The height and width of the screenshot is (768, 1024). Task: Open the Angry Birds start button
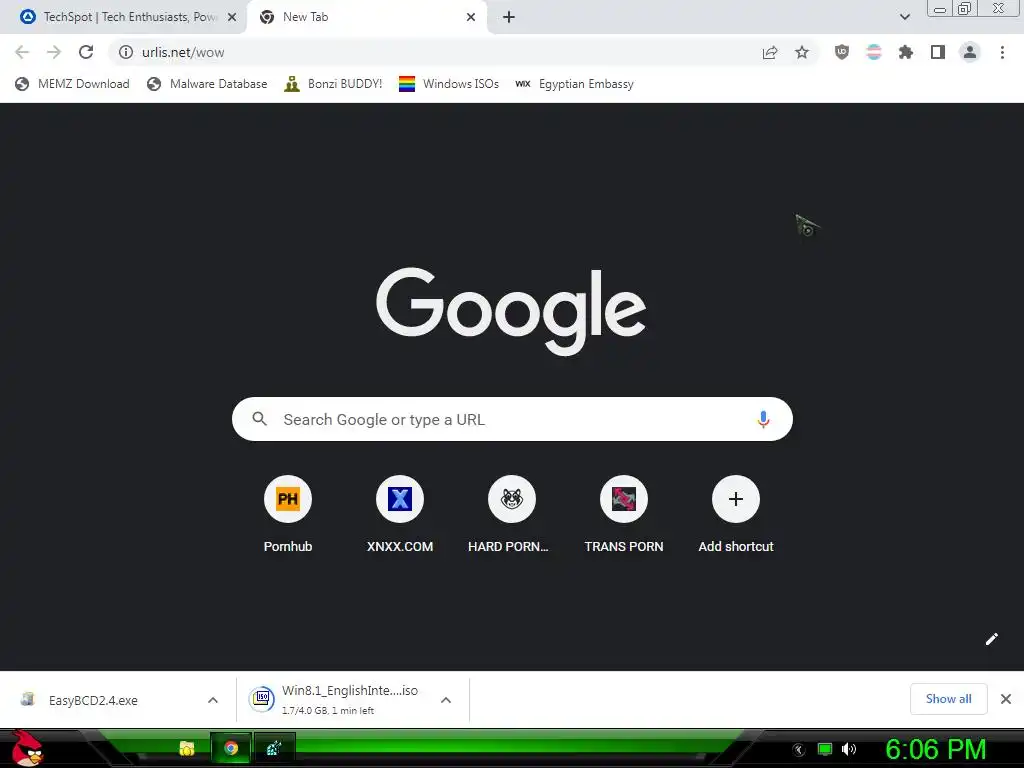27,748
